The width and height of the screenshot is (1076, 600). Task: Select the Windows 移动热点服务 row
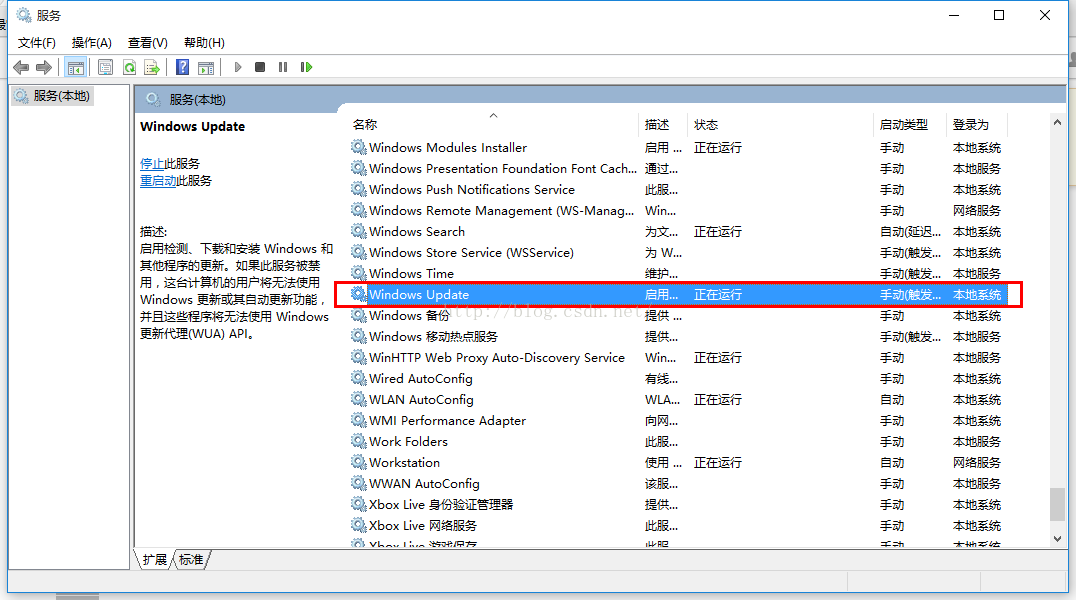coord(678,336)
